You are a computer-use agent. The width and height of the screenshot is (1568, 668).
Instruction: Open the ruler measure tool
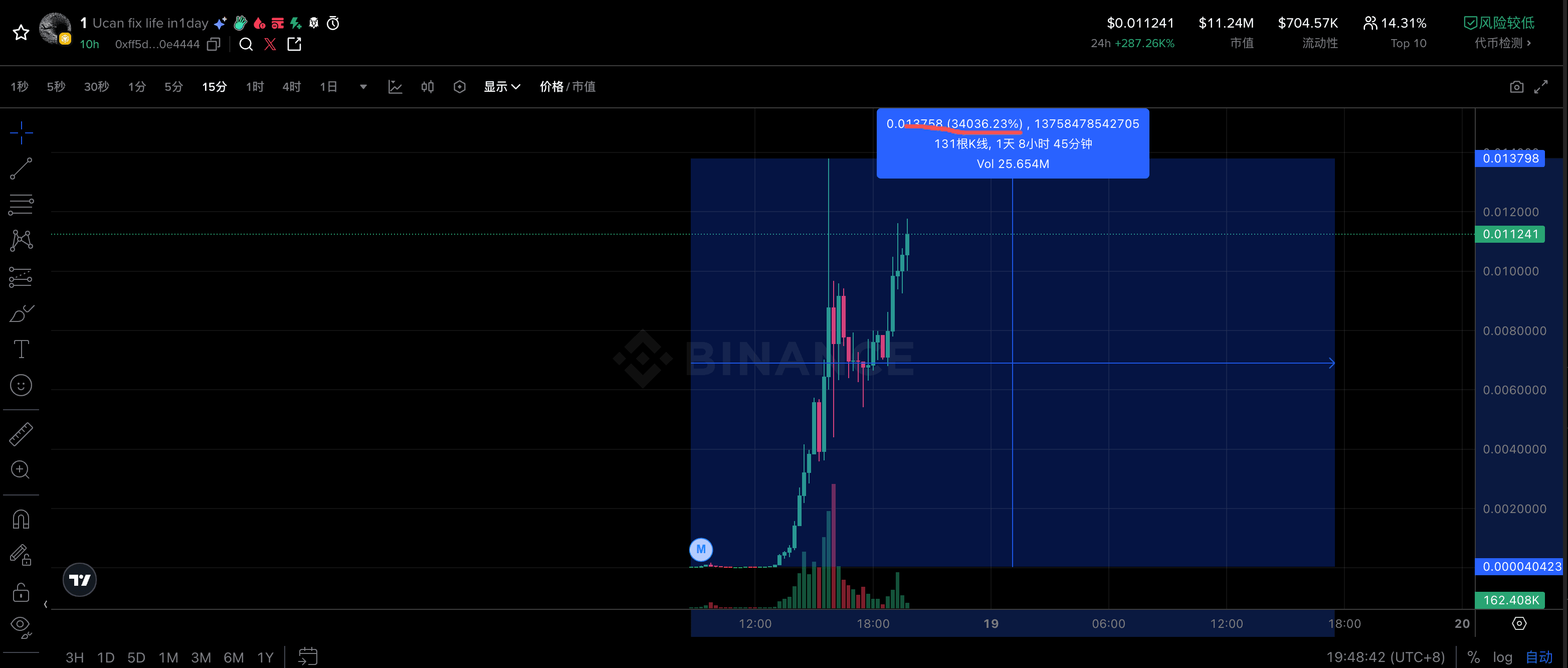21,434
